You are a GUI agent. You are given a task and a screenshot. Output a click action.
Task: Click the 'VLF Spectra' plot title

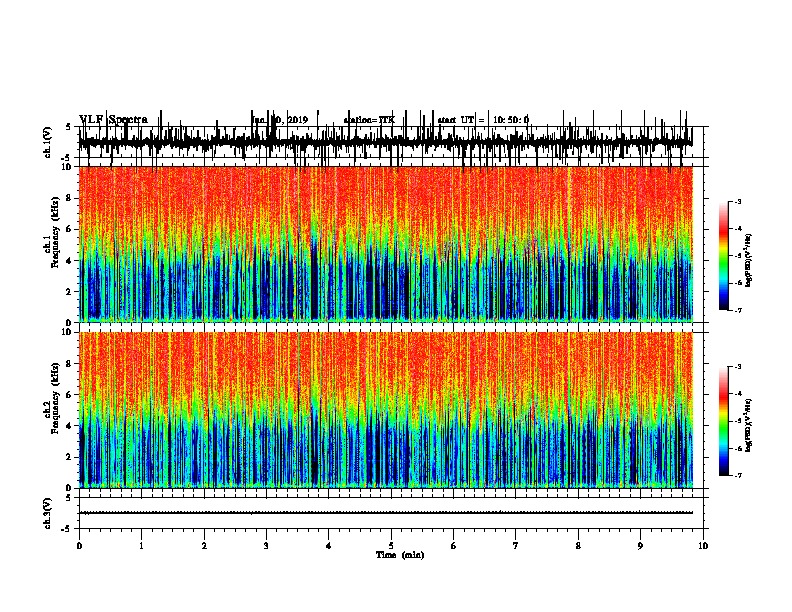tap(113, 120)
